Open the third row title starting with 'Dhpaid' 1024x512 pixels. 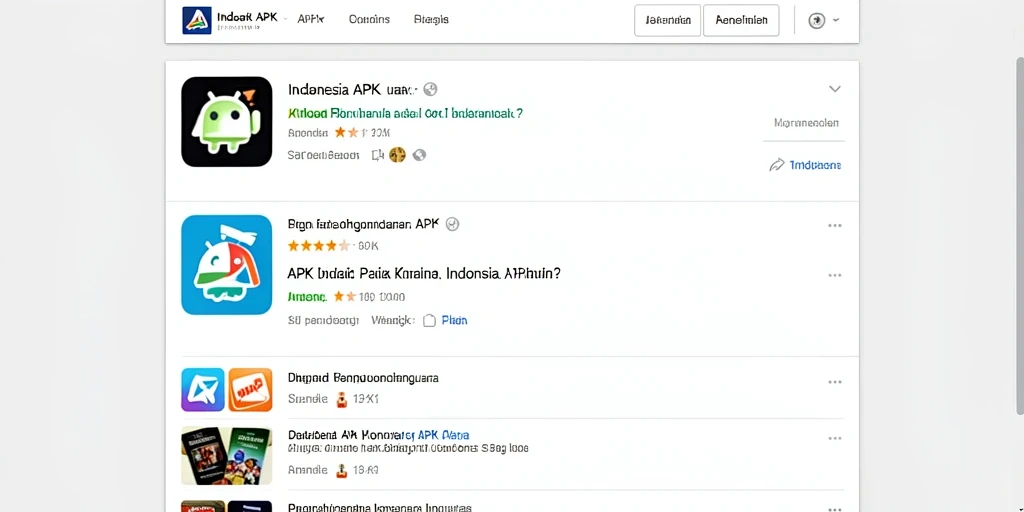(x=363, y=377)
